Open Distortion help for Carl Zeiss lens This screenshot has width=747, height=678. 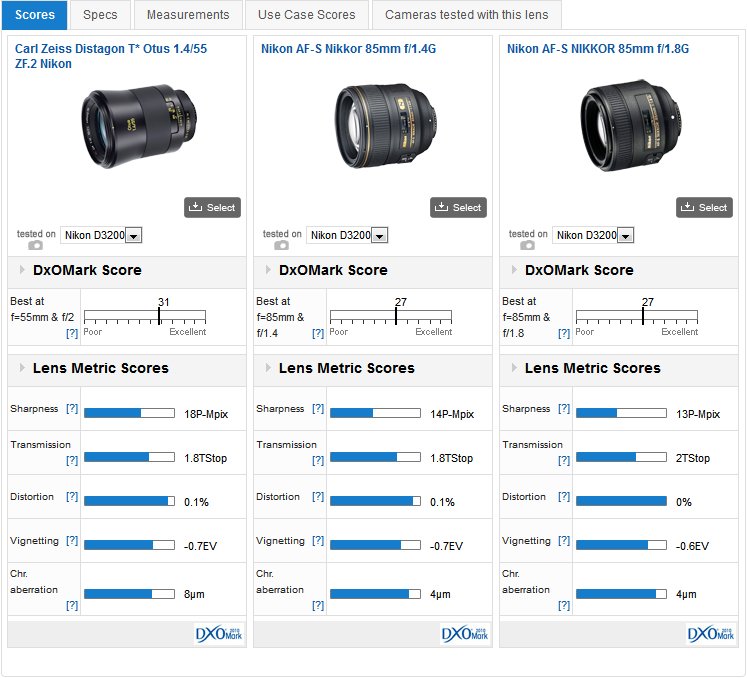pos(72,496)
